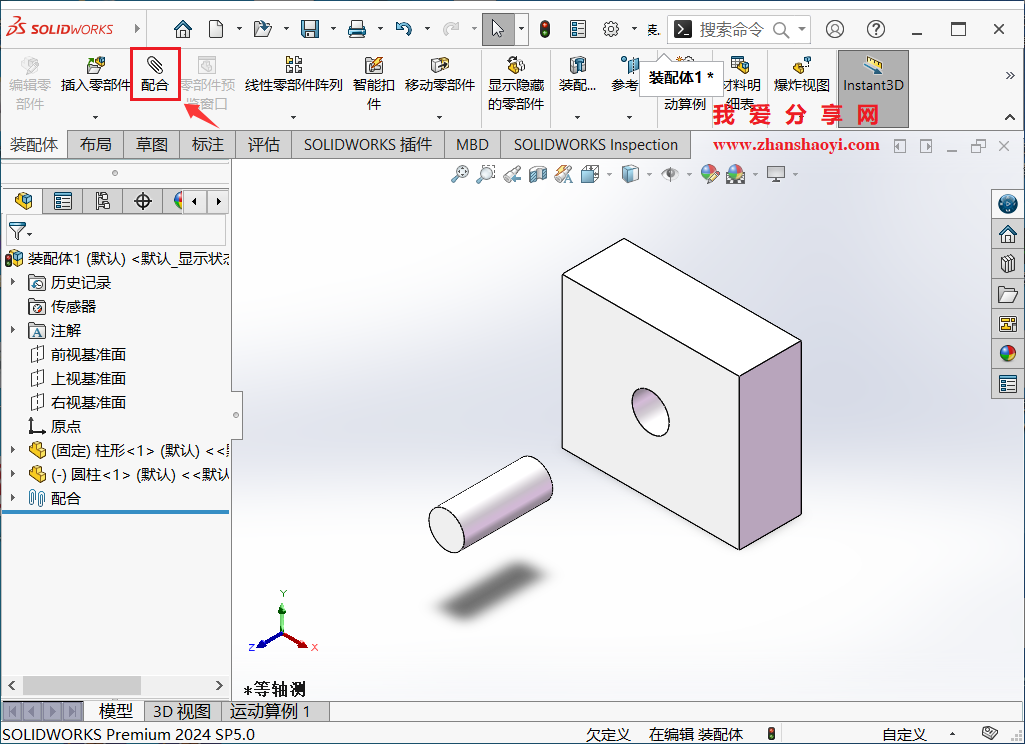Enable the Section View tool
The width and height of the screenshot is (1025, 744).
[538, 174]
